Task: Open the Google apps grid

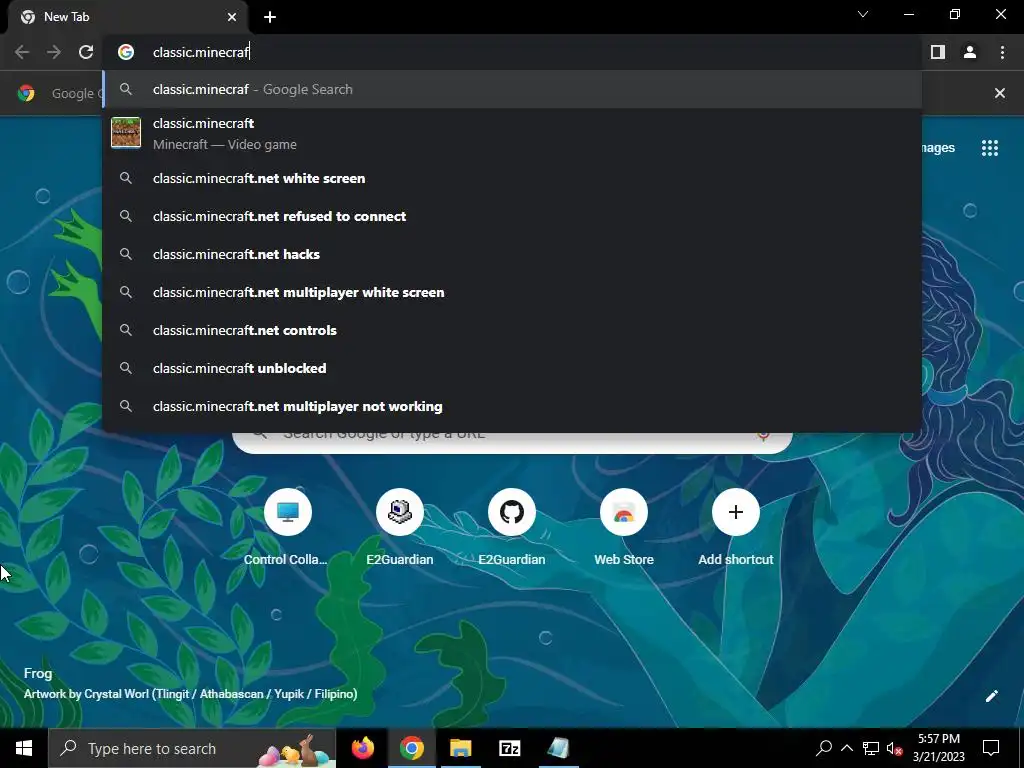Action: pos(990,148)
